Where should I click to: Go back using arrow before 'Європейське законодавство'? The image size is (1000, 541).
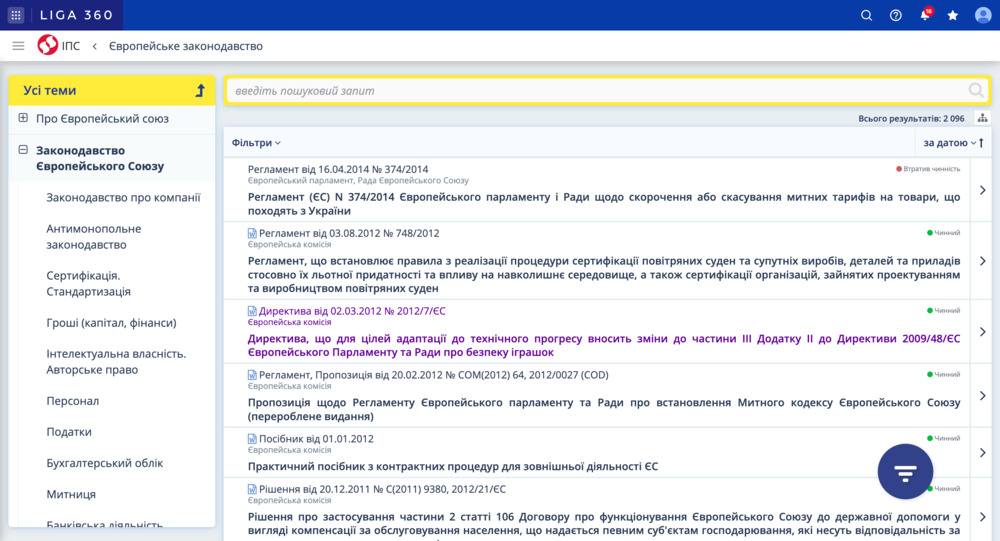pos(94,46)
